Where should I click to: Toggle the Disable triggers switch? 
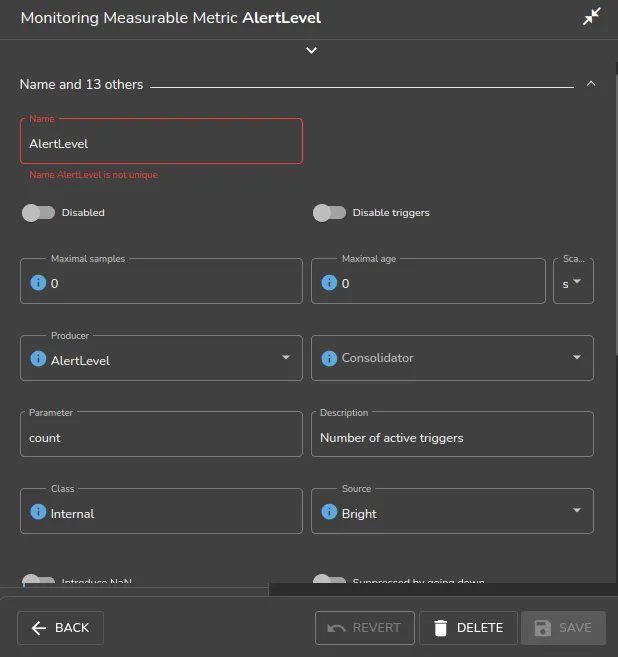(x=329, y=213)
